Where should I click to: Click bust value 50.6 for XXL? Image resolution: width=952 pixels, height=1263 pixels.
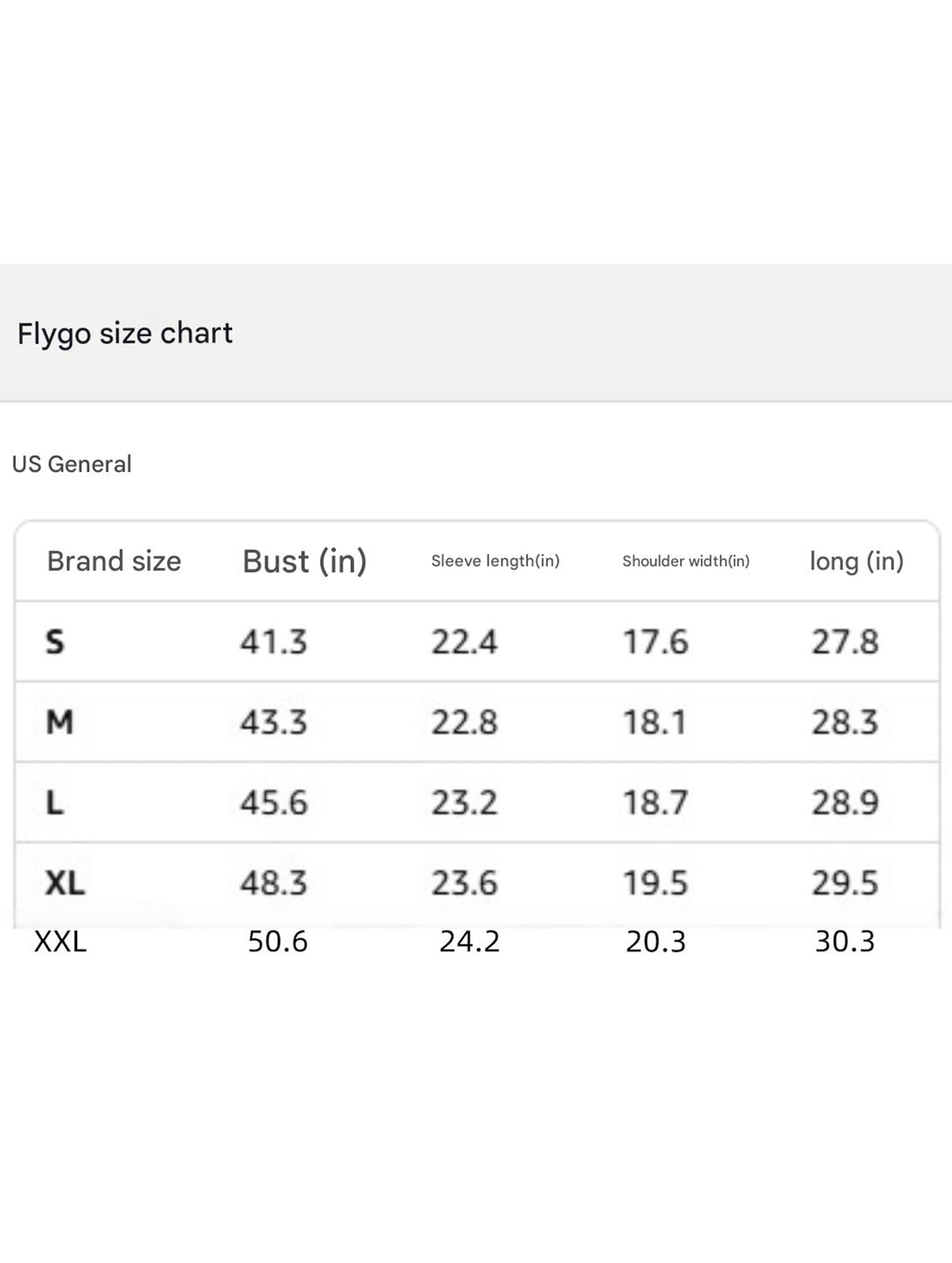tap(278, 942)
